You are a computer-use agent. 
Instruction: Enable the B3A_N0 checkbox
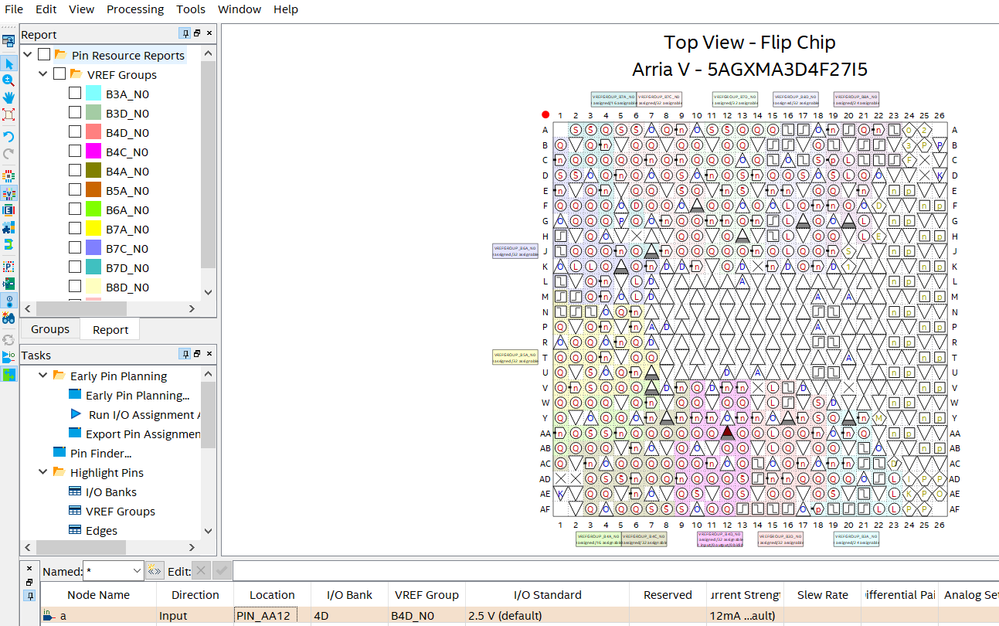point(75,93)
